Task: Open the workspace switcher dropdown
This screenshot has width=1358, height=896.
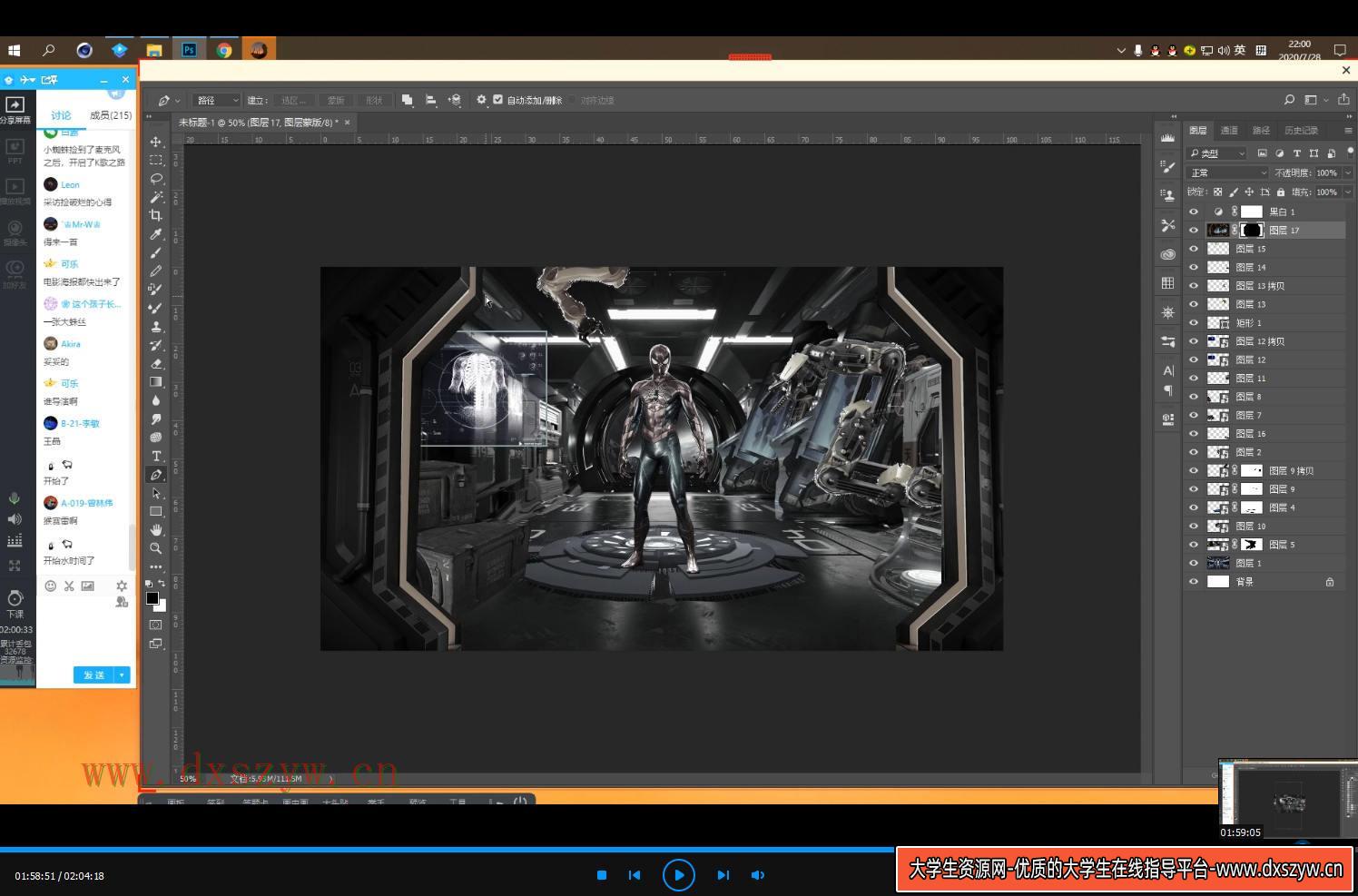Action: coord(1315,100)
